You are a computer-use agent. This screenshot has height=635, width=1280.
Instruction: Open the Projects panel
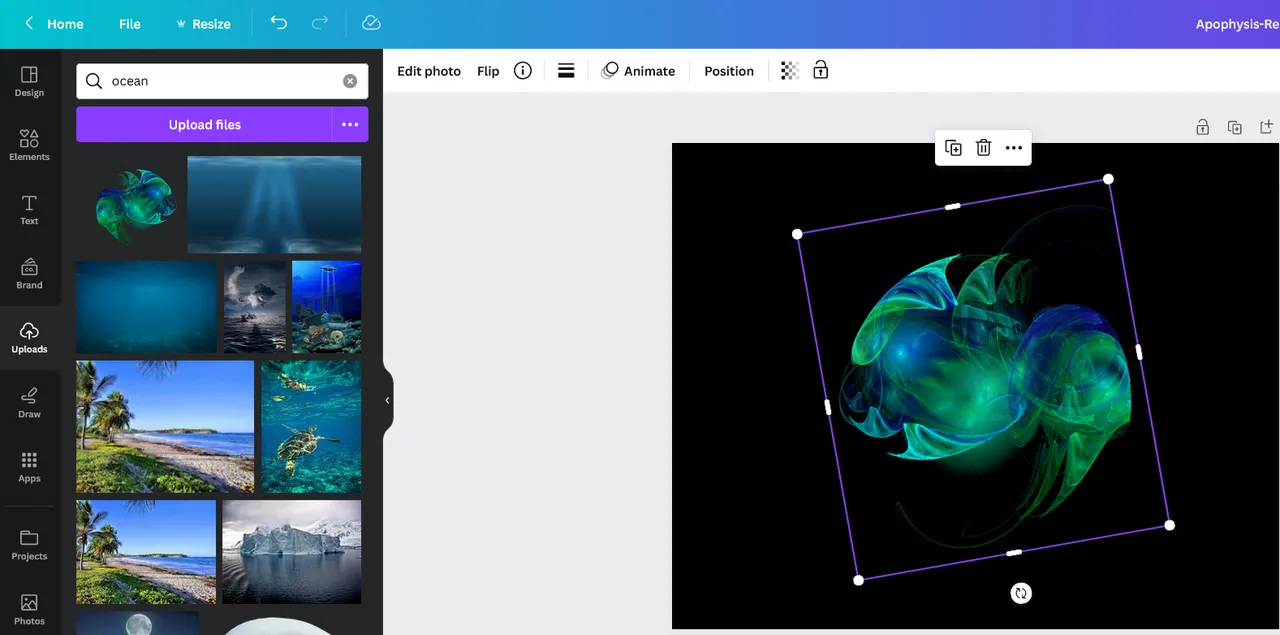(29, 545)
